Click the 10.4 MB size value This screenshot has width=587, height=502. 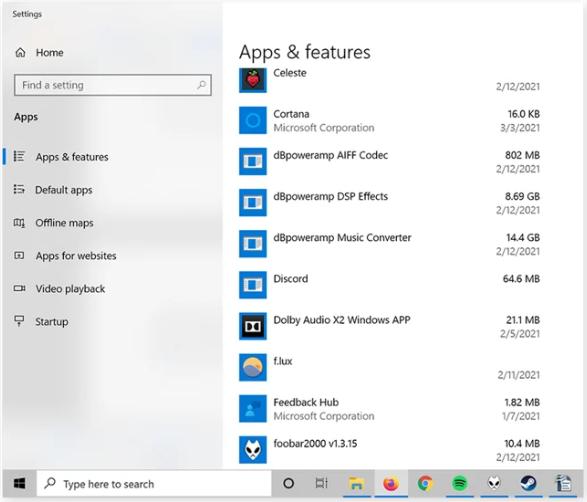(522, 443)
